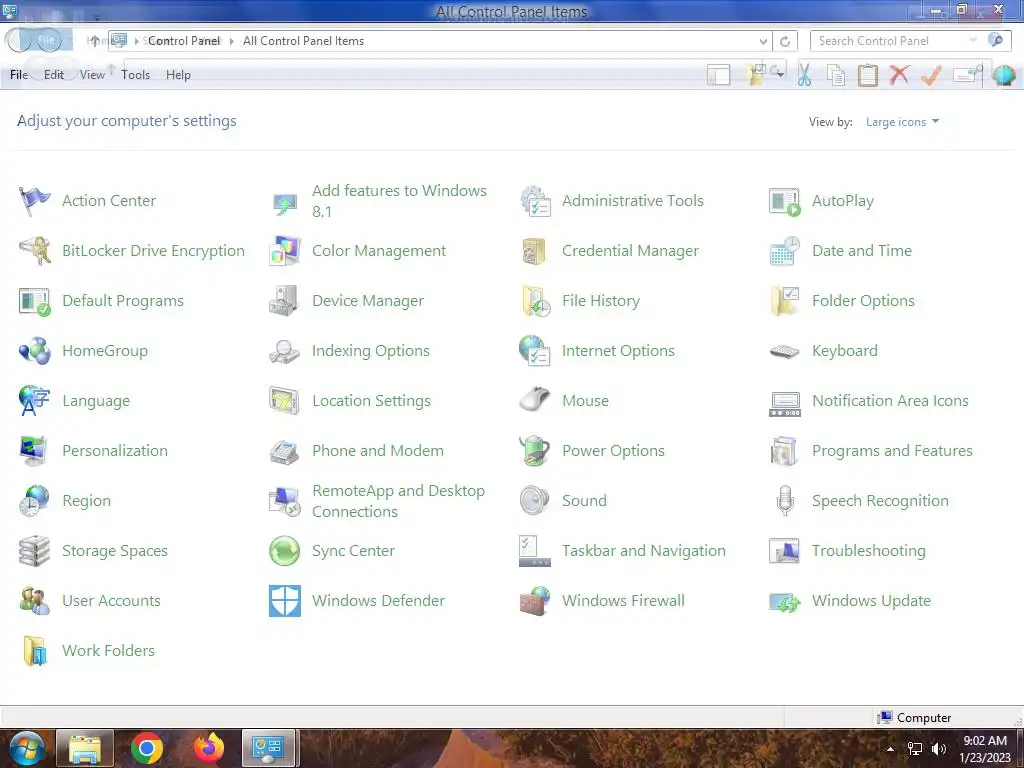1024x768 pixels.
Task: Open BitLocker Drive Encryption keys icon
Action: [34, 251]
